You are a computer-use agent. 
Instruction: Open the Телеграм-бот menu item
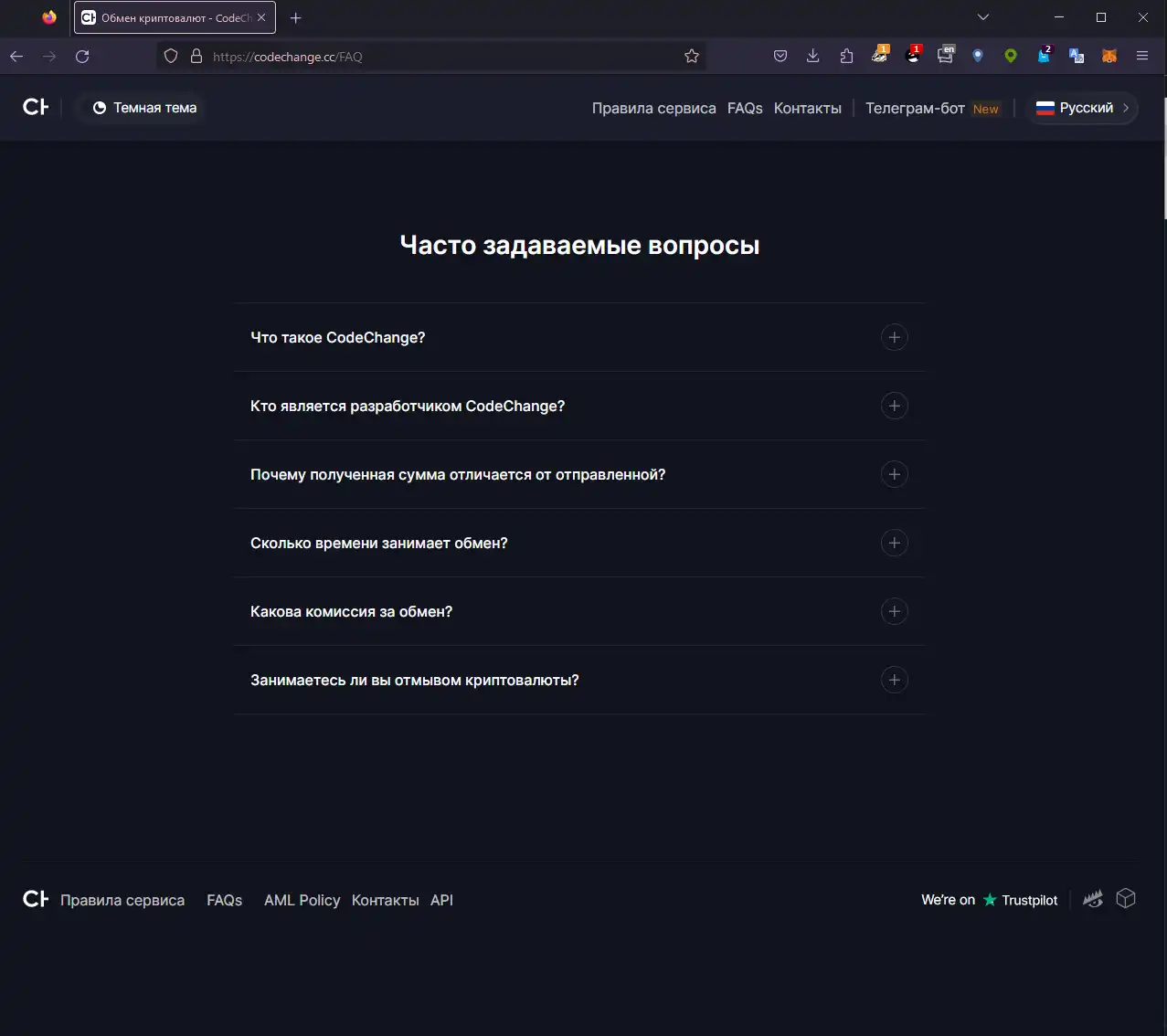click(933, 108)
